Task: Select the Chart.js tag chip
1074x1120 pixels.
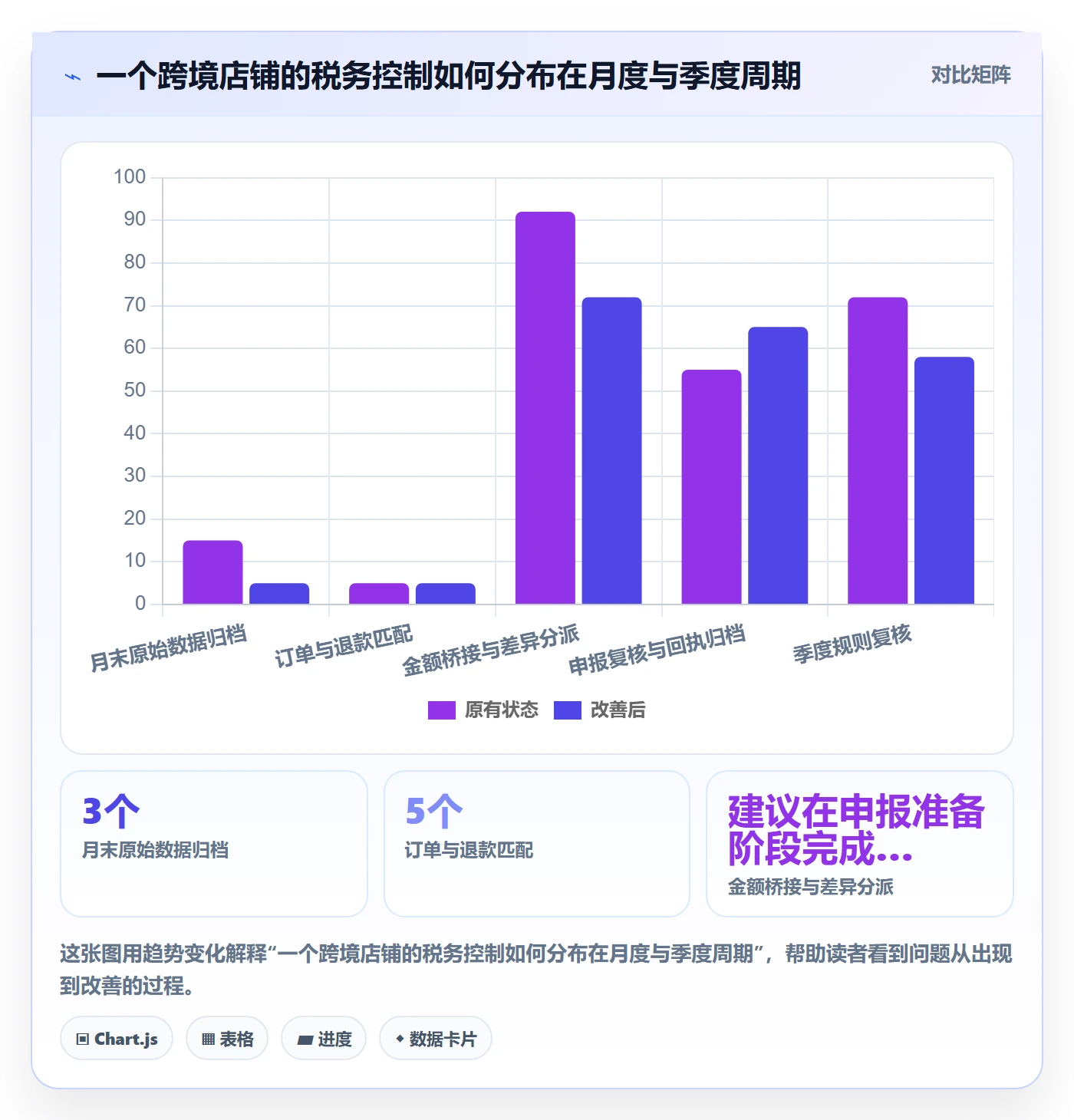Action: 117,1039
